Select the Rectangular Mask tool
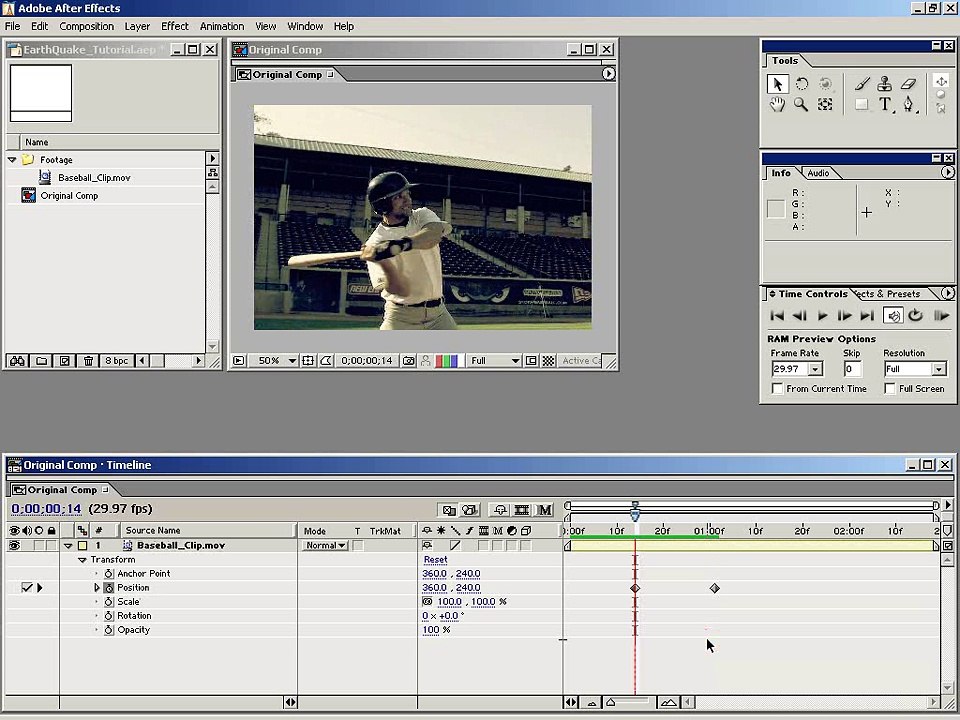 point(862,104)
